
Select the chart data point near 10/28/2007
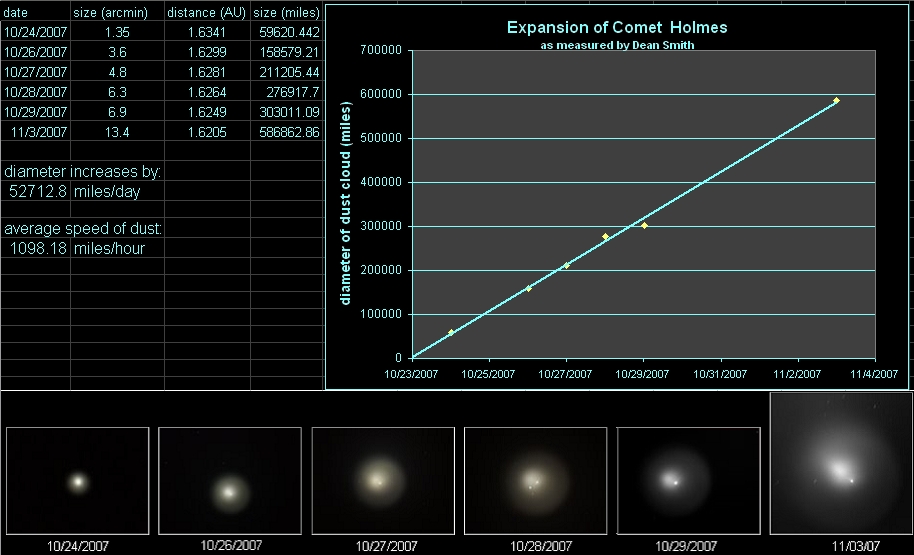[x=605, y=237]
